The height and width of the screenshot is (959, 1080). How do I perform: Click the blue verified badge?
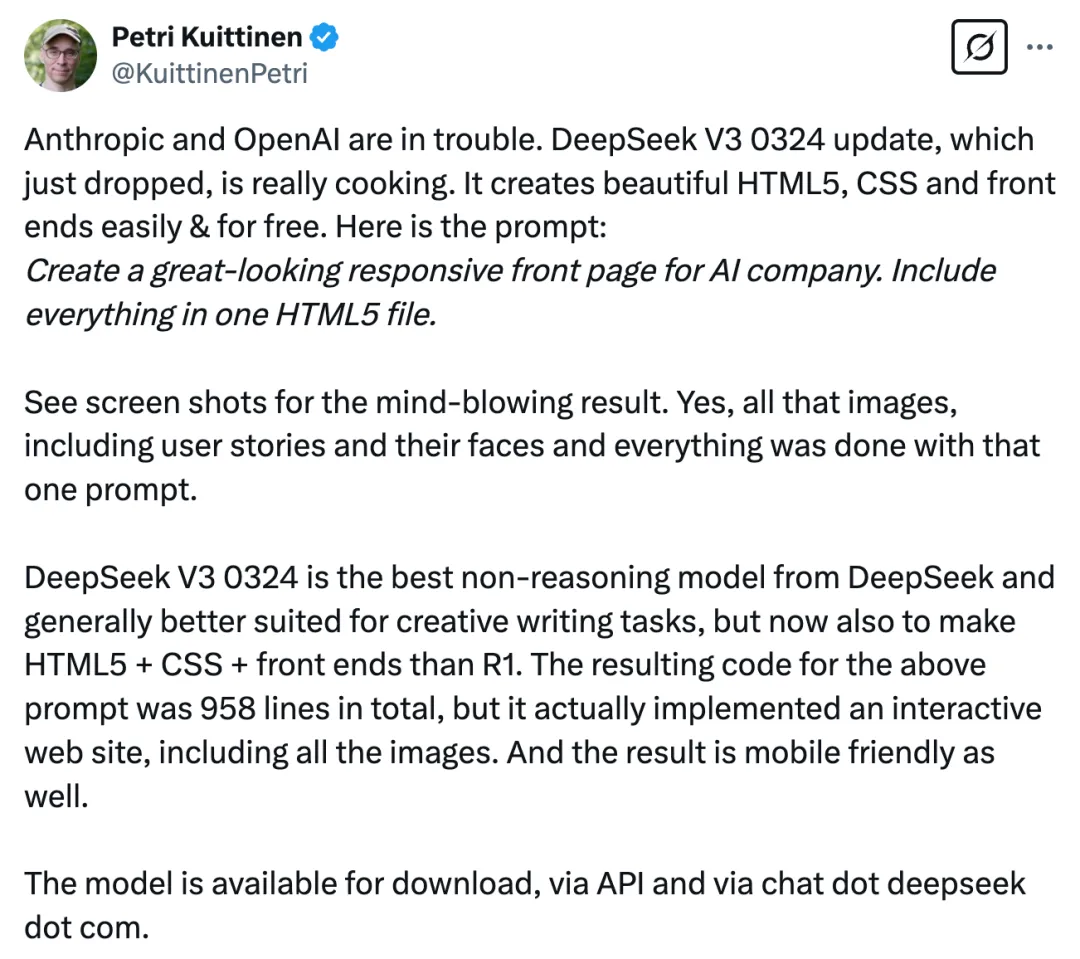point(325,39)
